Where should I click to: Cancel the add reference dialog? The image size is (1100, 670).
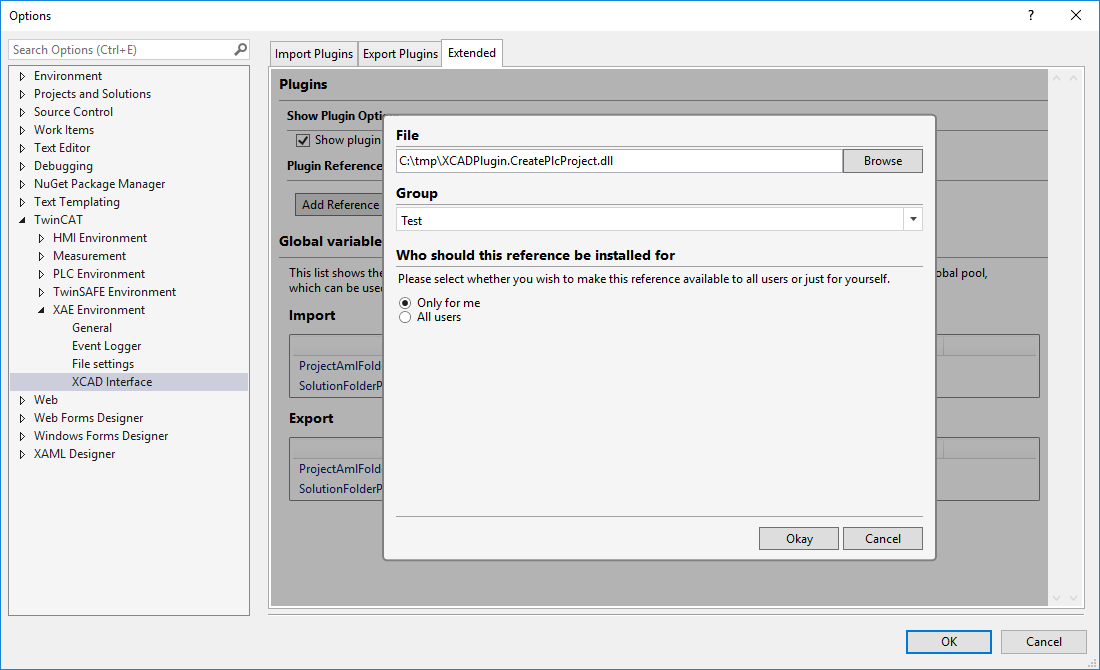[883, 539]
